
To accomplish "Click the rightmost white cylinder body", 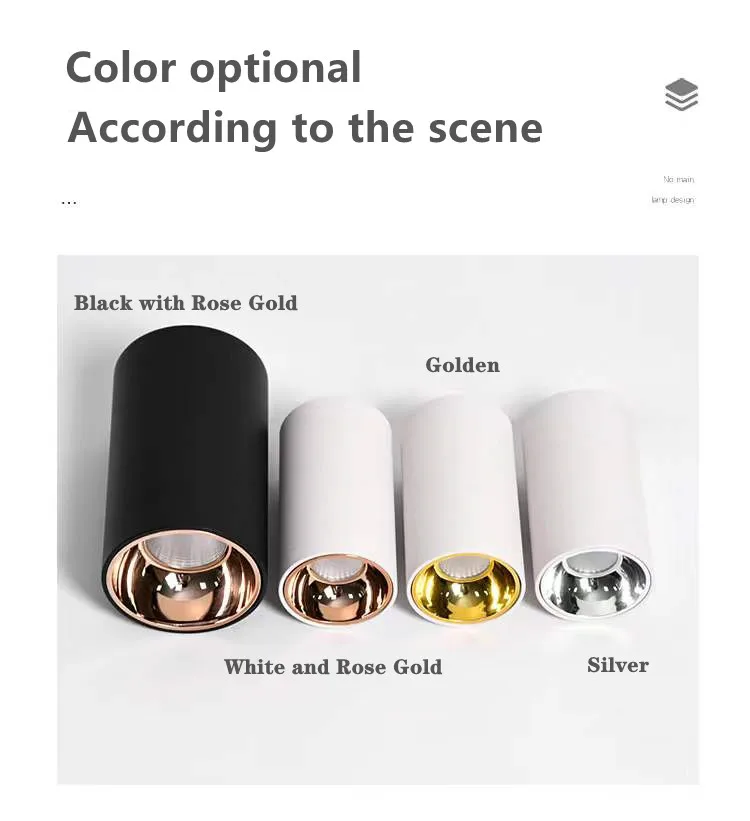I will tap(580, 471).
